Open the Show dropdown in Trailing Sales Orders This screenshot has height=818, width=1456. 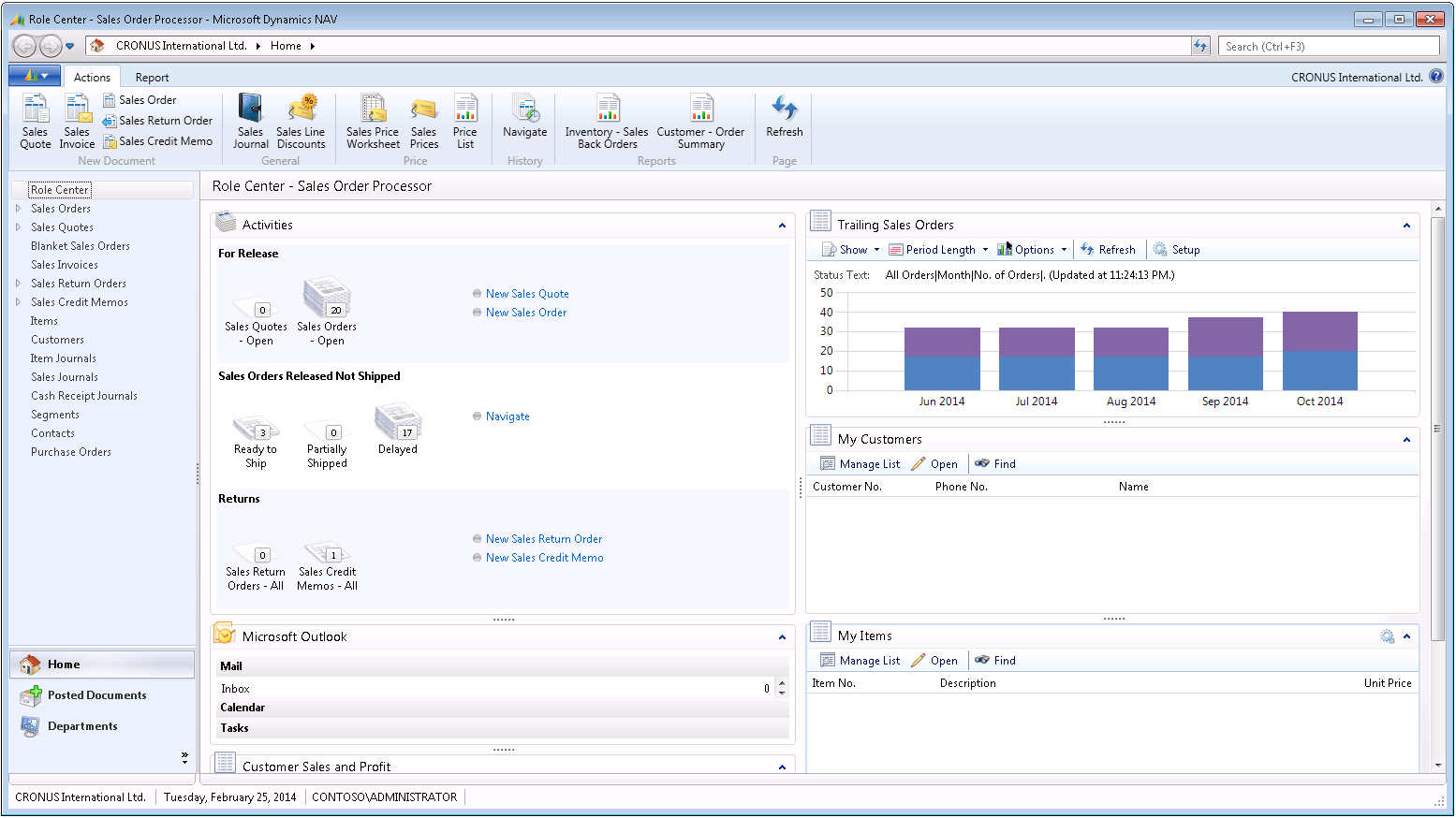tap(851, 250)
